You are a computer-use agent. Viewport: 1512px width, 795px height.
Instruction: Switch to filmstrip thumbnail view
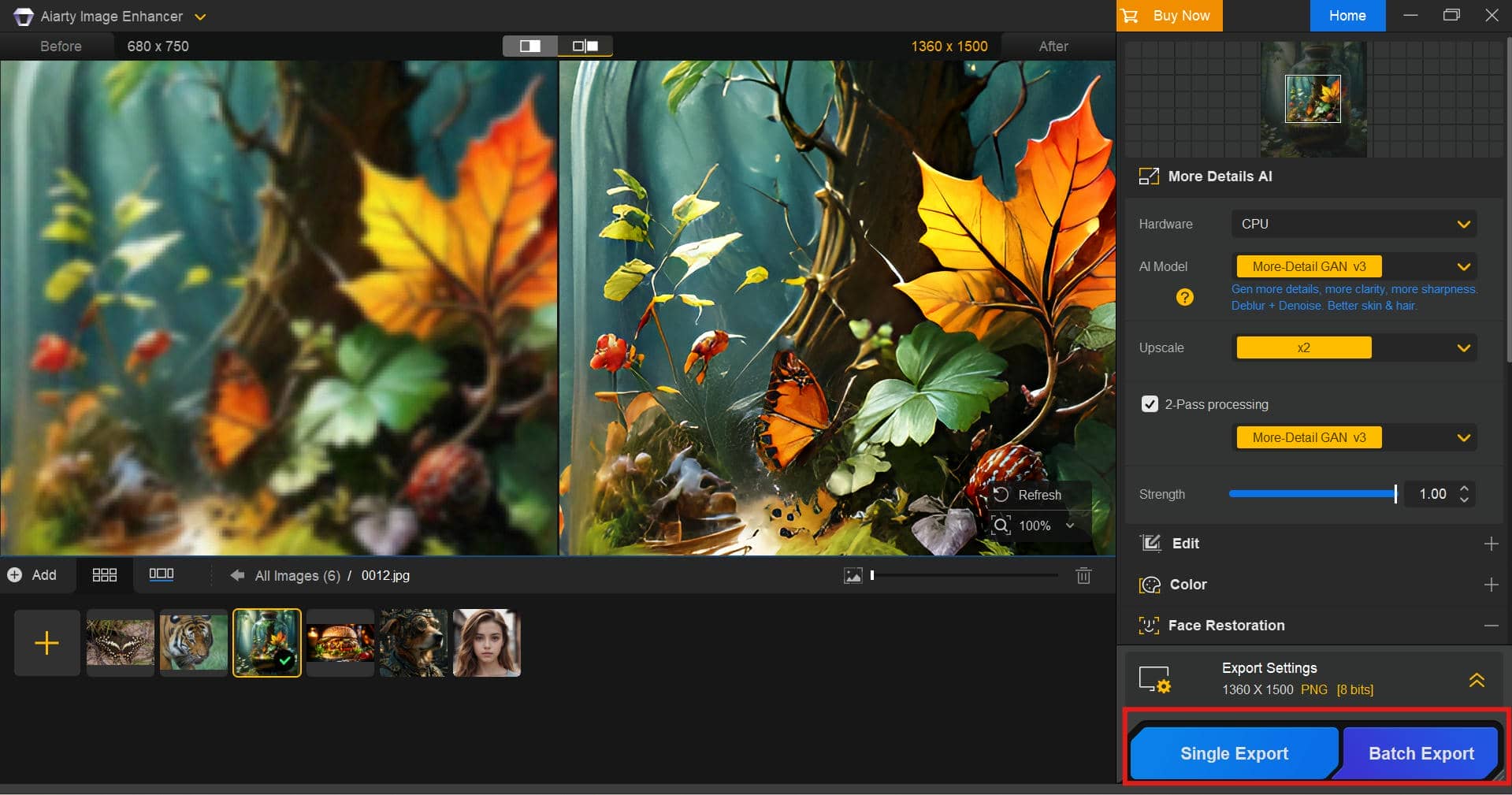[x=161, y=574]
